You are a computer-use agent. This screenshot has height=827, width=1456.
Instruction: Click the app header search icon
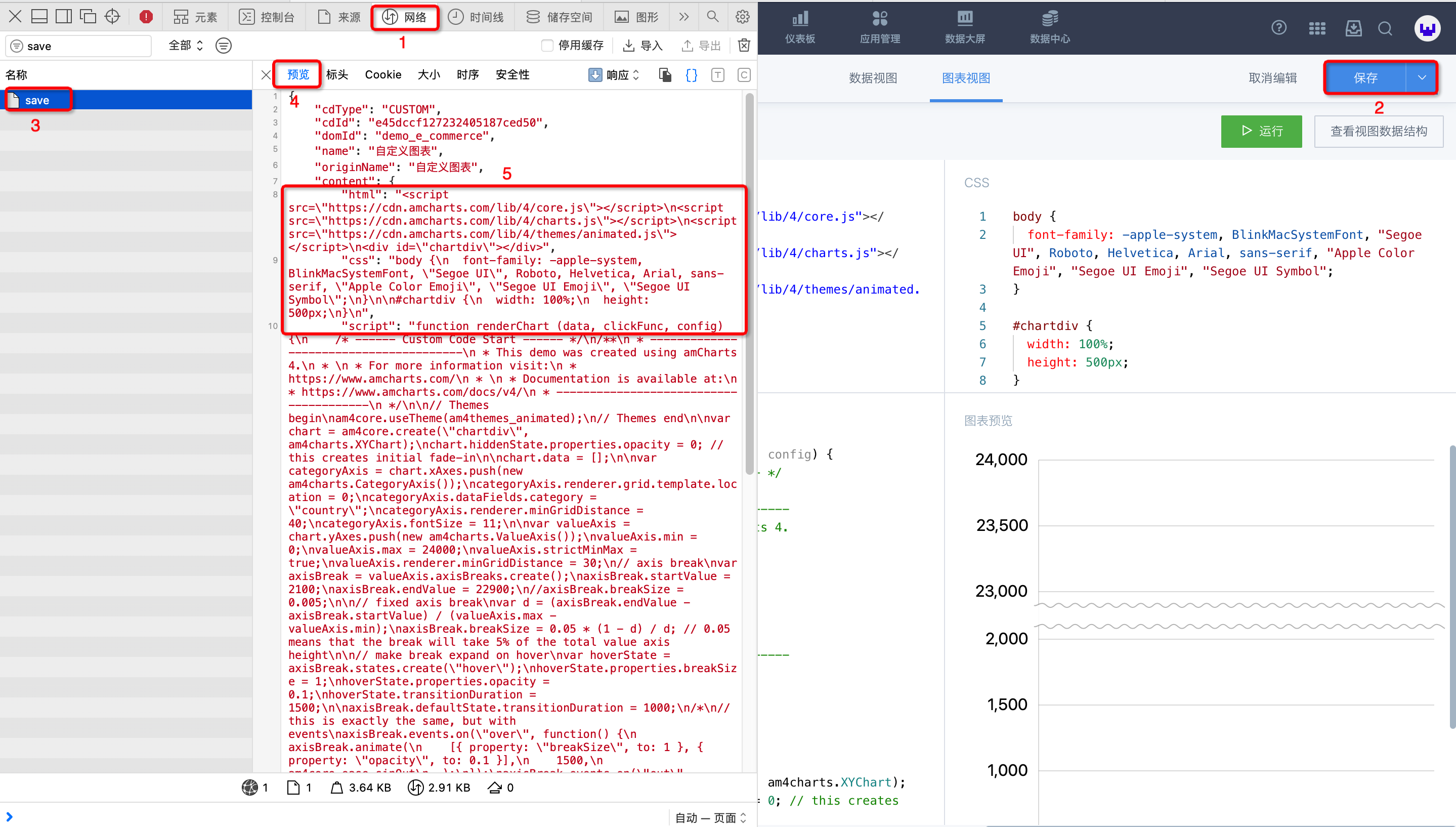[x=1385, y=28]
